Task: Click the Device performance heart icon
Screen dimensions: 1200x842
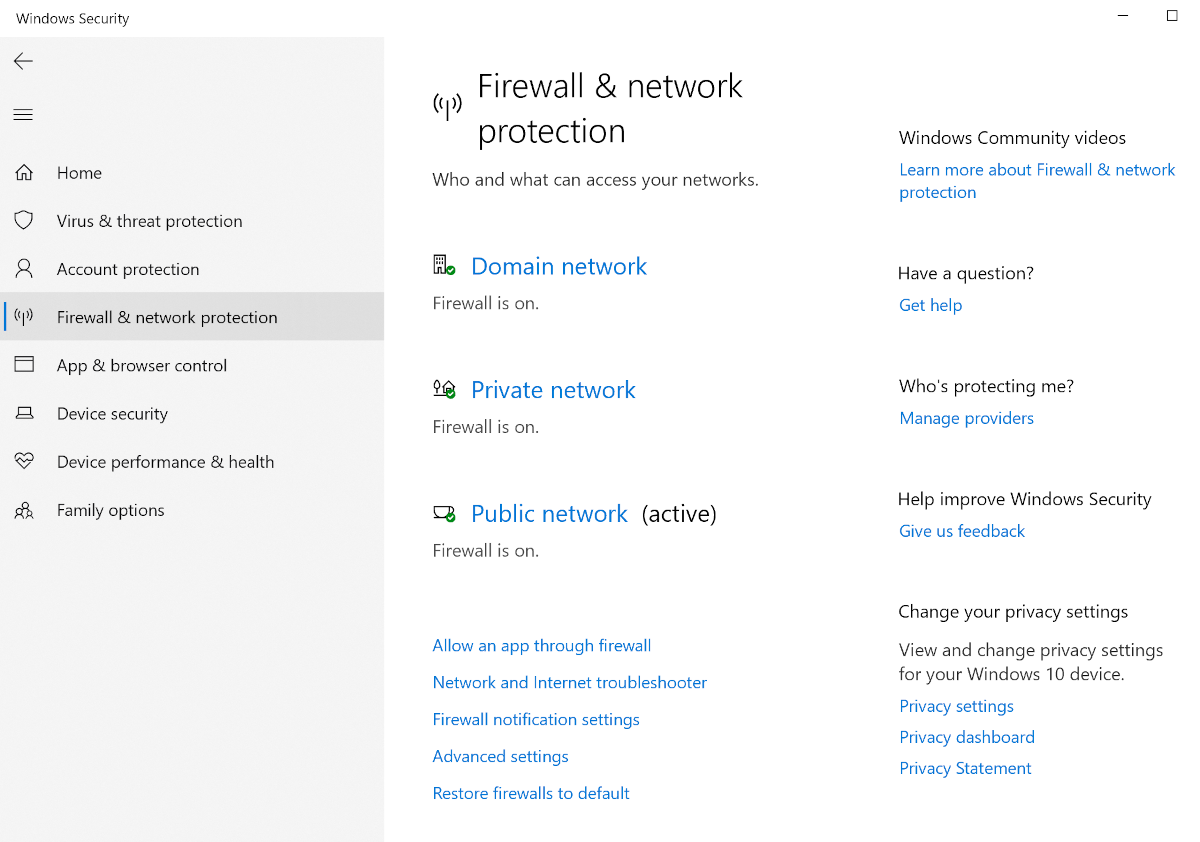Action: (x=24, y=461)
